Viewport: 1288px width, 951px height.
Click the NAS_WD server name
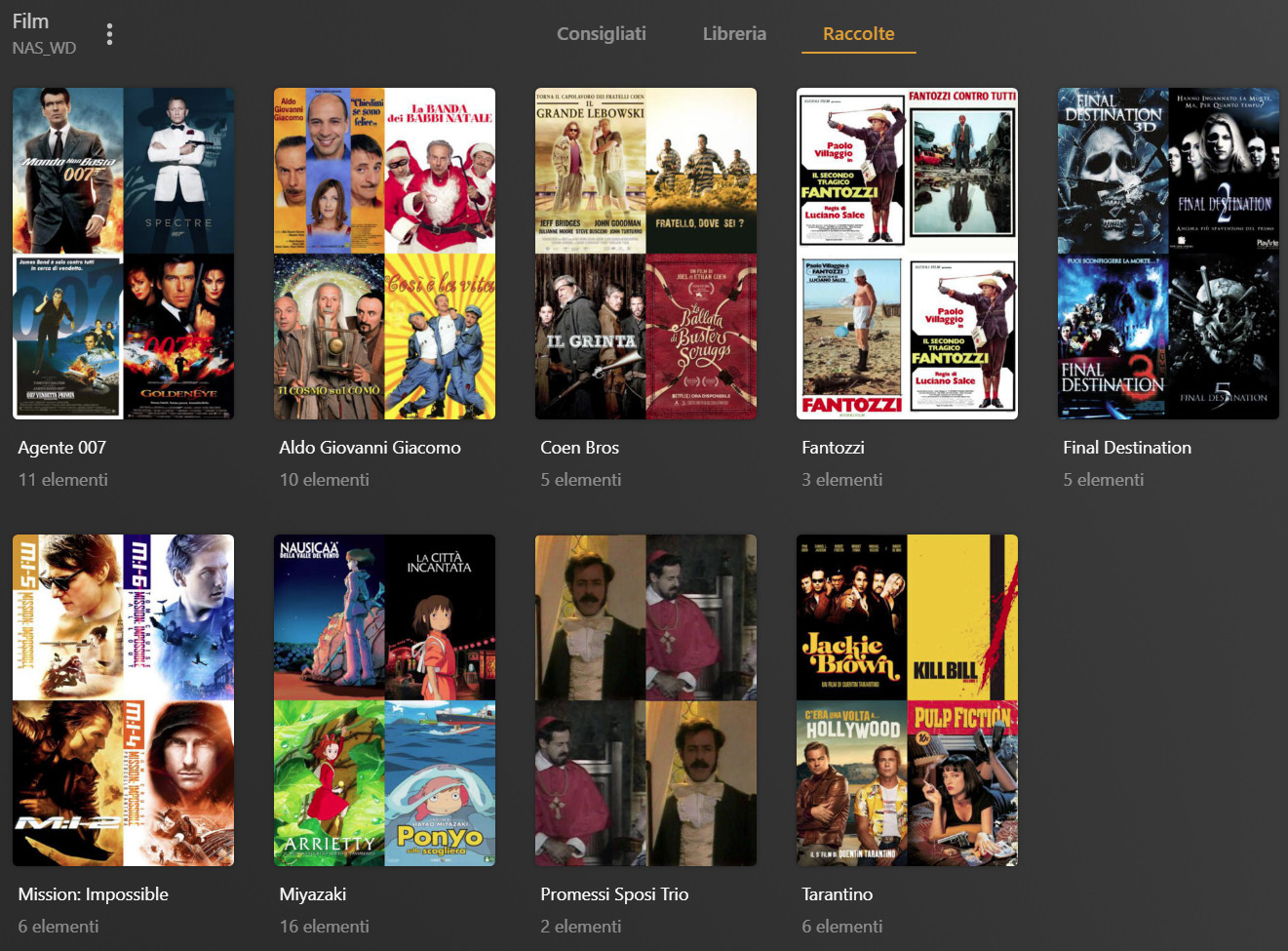tap(44, 48)
